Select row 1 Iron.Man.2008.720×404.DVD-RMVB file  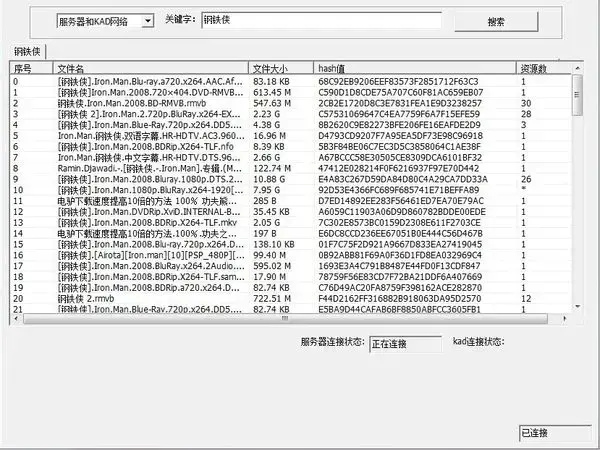pyautogui.click(x=150, y=92)
